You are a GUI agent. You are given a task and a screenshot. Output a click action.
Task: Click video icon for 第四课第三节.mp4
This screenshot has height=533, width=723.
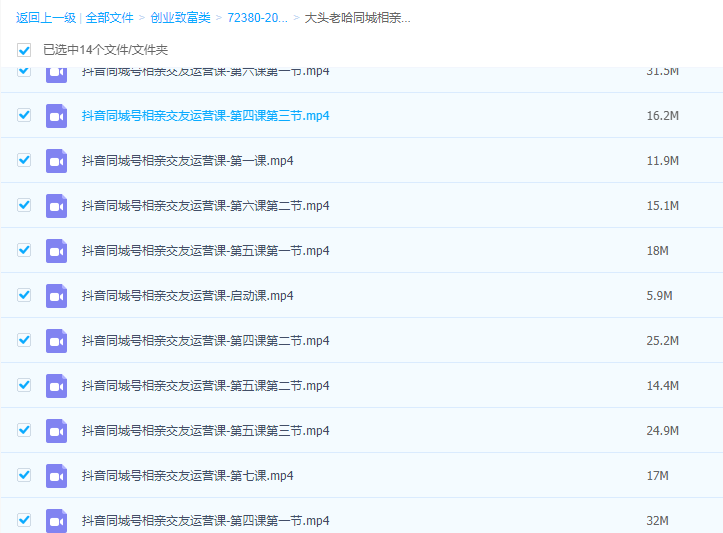click(56, 116)
